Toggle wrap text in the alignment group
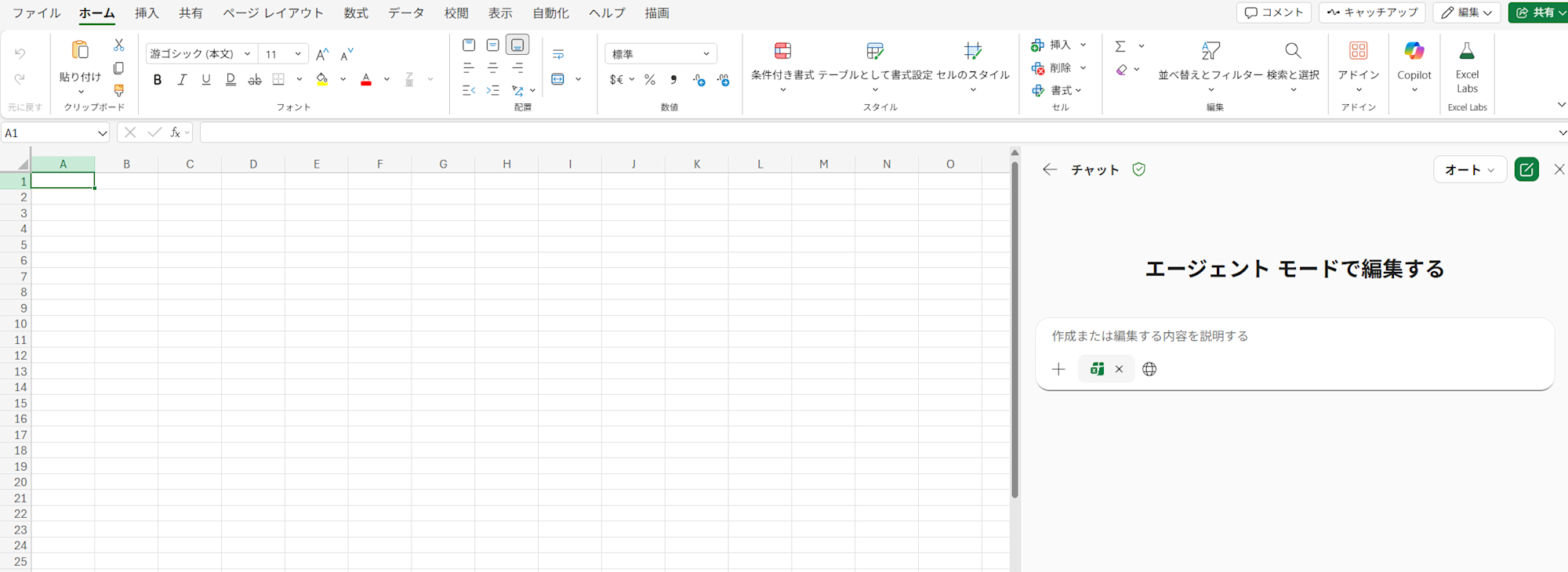The image size is (1568, 572). pyautogui.click(x=558, y=54)
